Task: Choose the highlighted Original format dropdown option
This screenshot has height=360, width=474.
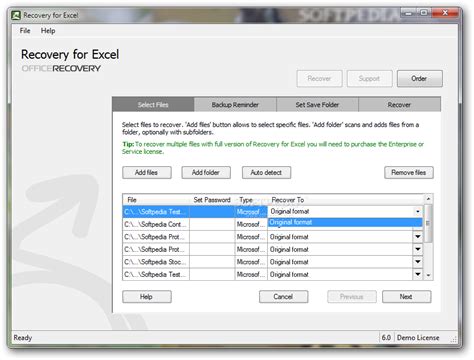Action: click(345, 222)
